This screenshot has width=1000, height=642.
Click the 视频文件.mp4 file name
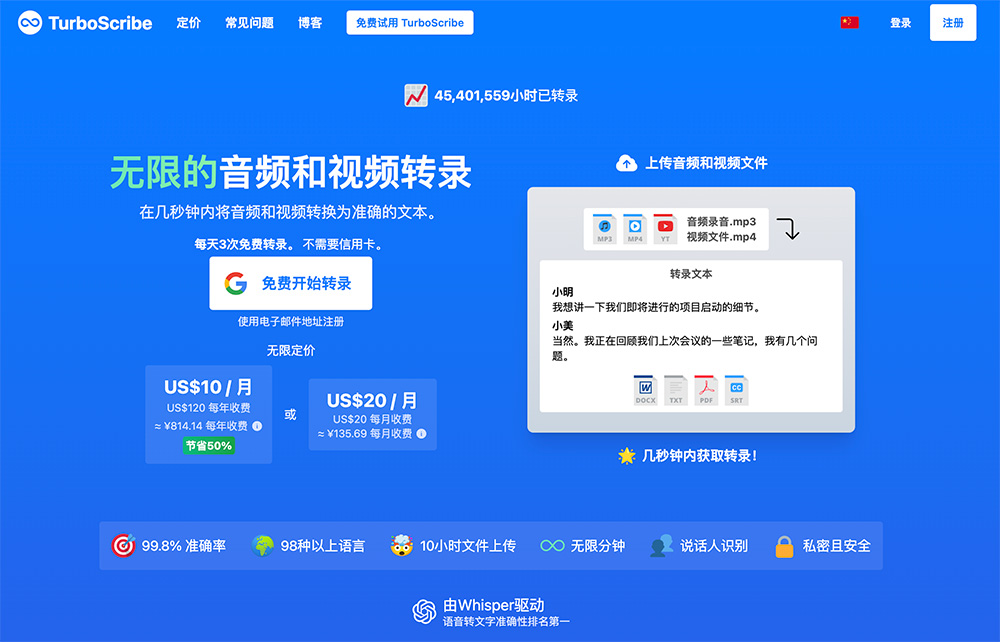(721, 237)
